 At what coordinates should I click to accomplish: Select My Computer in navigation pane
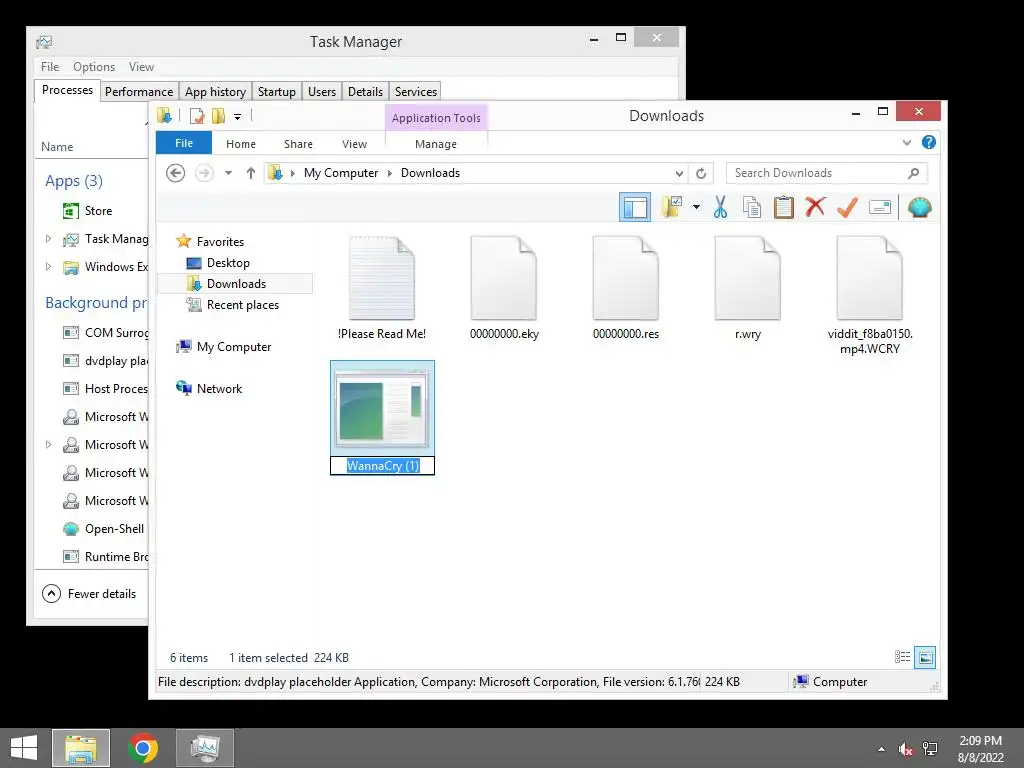234,347
